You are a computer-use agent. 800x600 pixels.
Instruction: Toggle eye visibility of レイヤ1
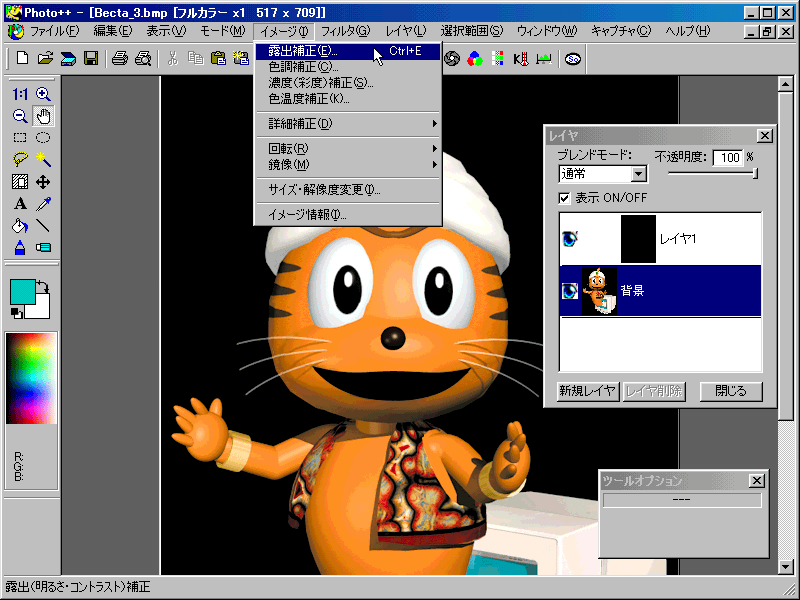click(x=569, y=238)
